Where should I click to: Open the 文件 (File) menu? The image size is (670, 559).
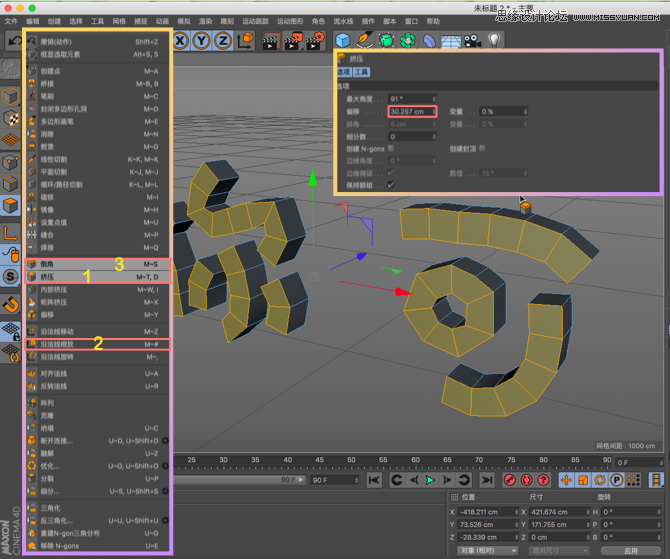coord(11,21)
